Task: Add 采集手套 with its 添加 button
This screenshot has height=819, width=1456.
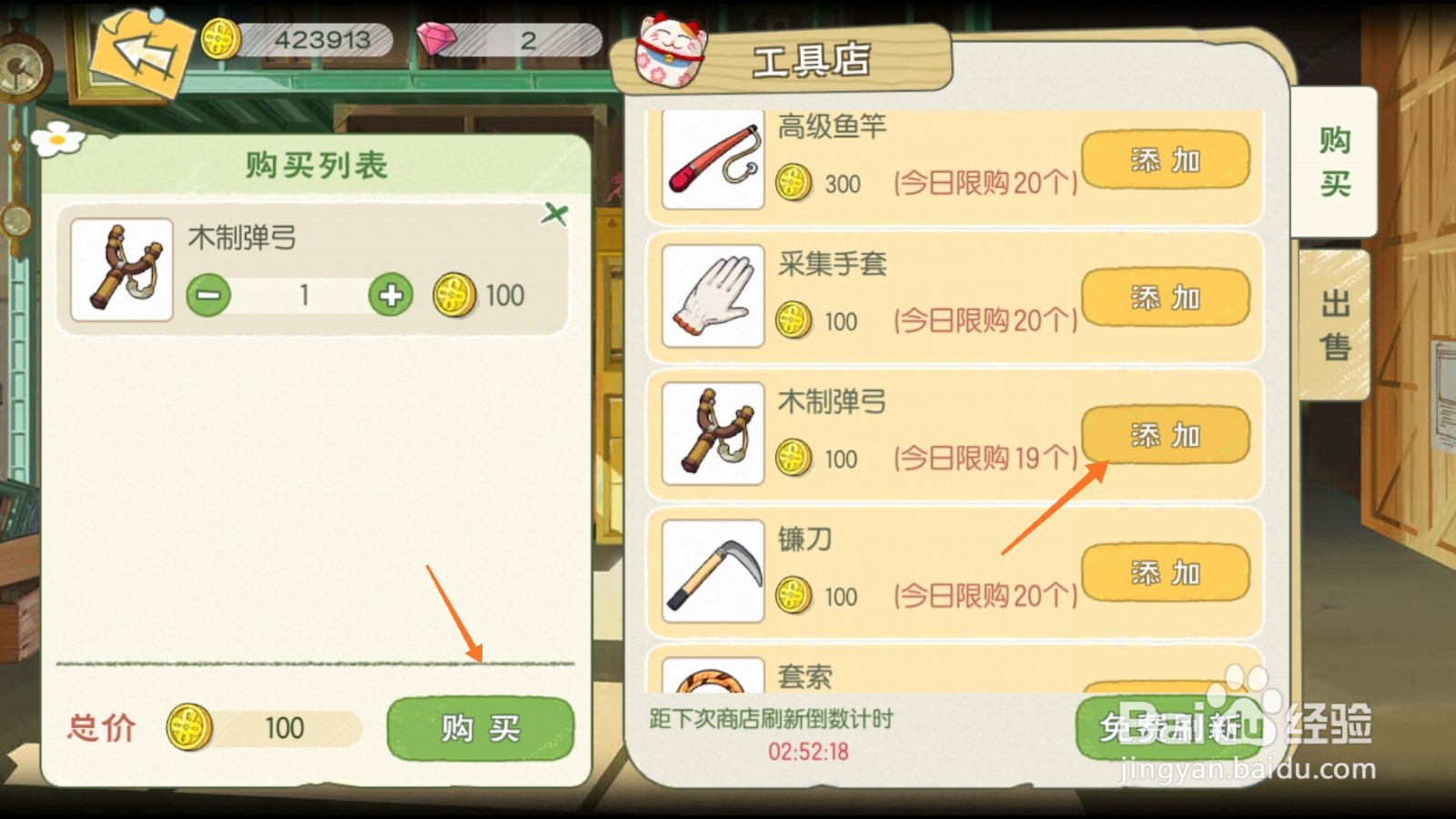Action: (x=1166, y=298)
